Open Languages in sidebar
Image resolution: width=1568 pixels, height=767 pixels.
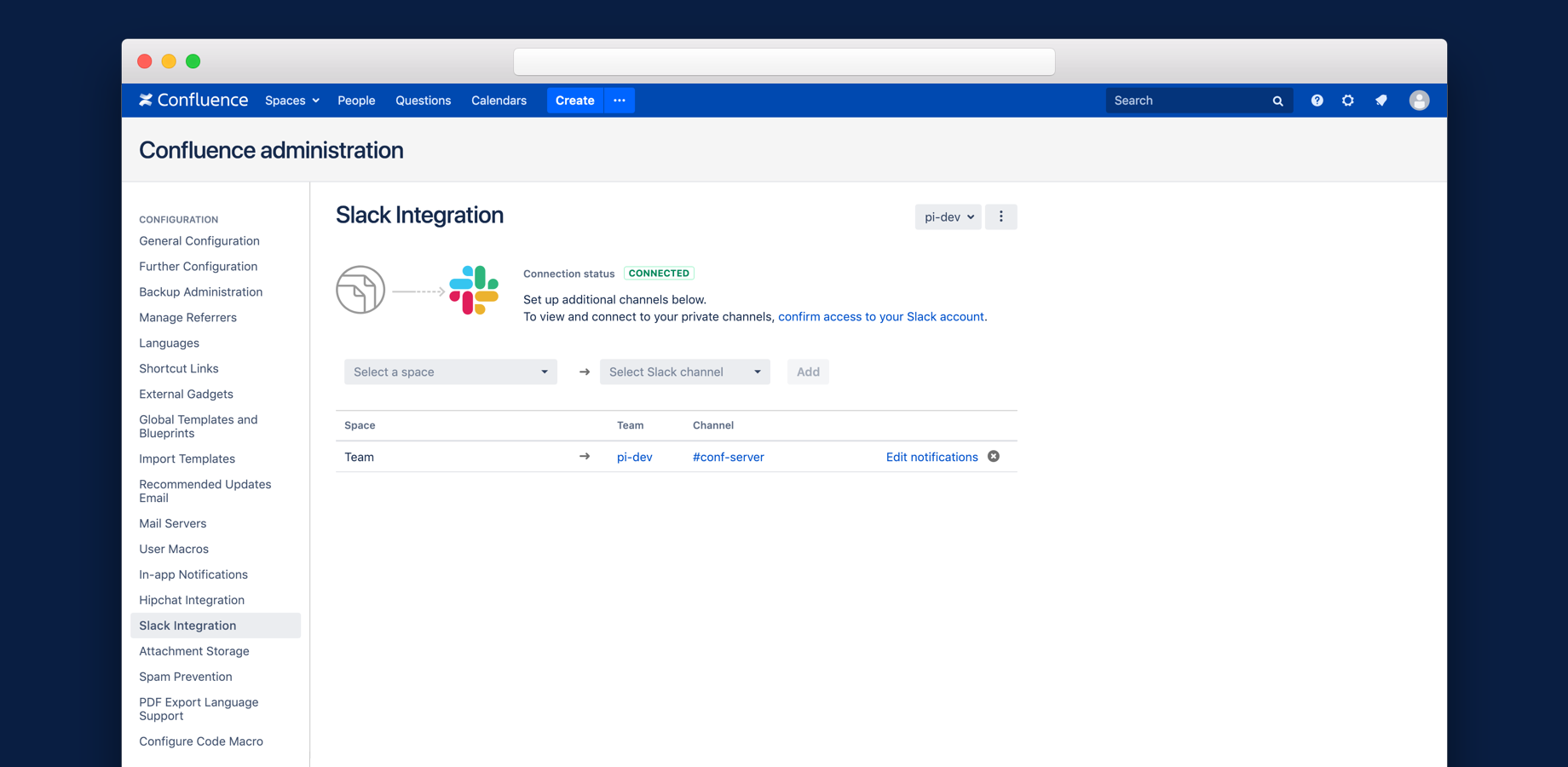point(170,343)
